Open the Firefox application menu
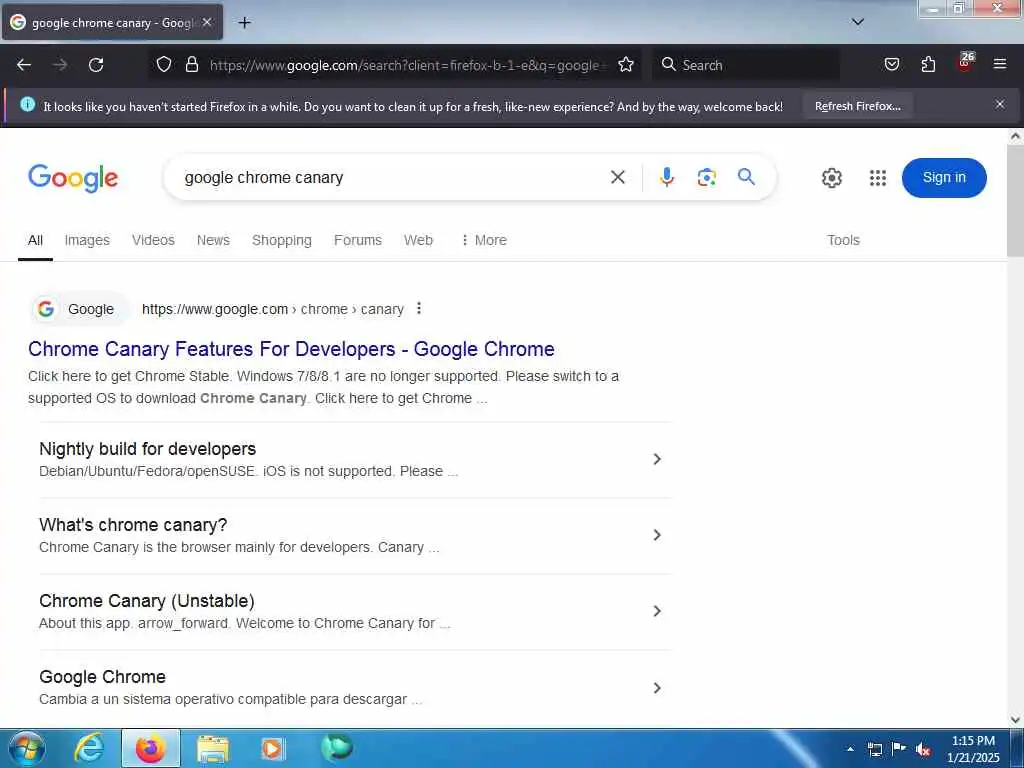The image size is (1024, 768). tap(1000, 64)
